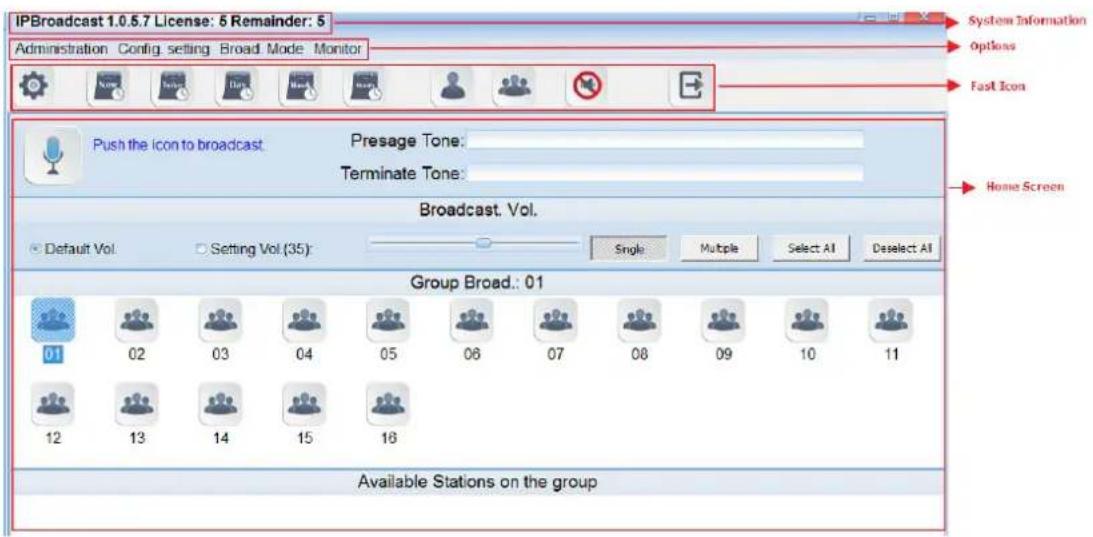Select group 12 icon
The width and height of the screenshot is (1093, 537).
pos(53,404)
